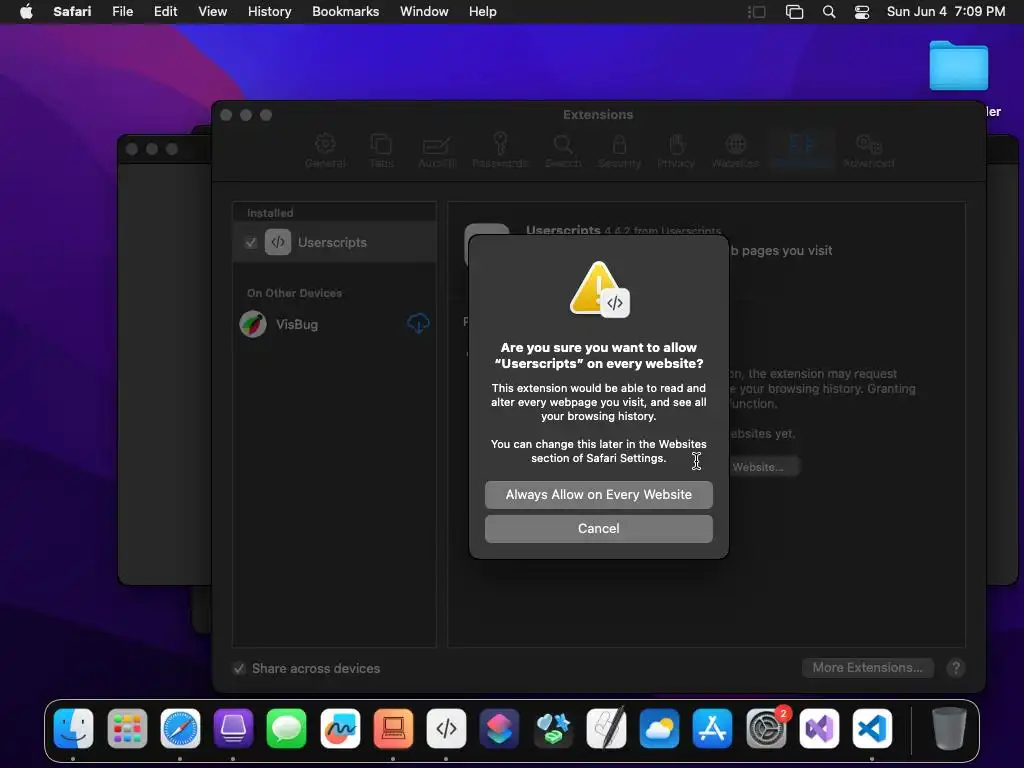This screenshot has width=1024, height=768.
Task: Open Script Editor from the Dock
Action: 606,728
